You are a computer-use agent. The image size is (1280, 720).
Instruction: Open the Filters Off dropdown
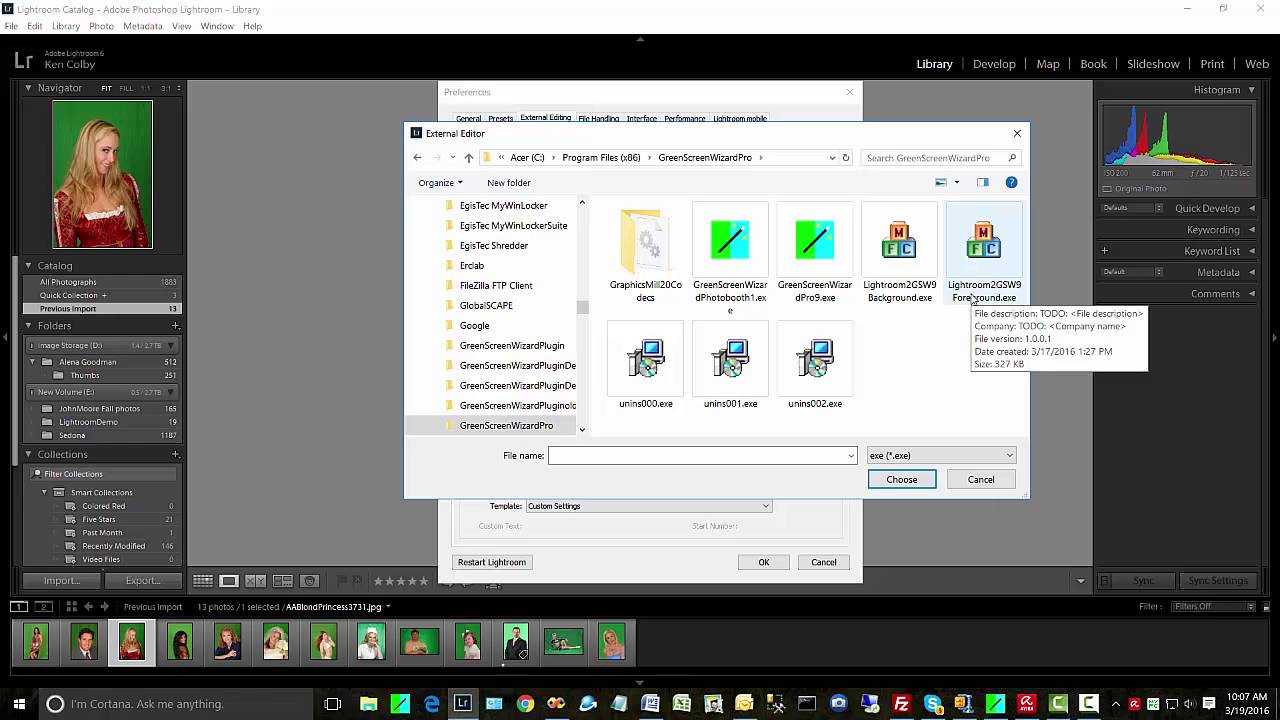click(x=1214, y=606)
